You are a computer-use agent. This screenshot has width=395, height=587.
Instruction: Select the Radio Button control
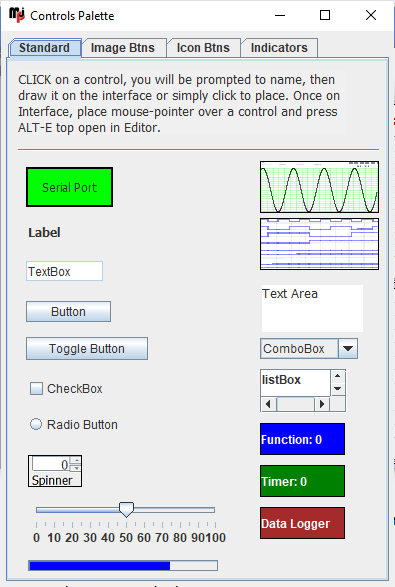(x=36, y=424)
